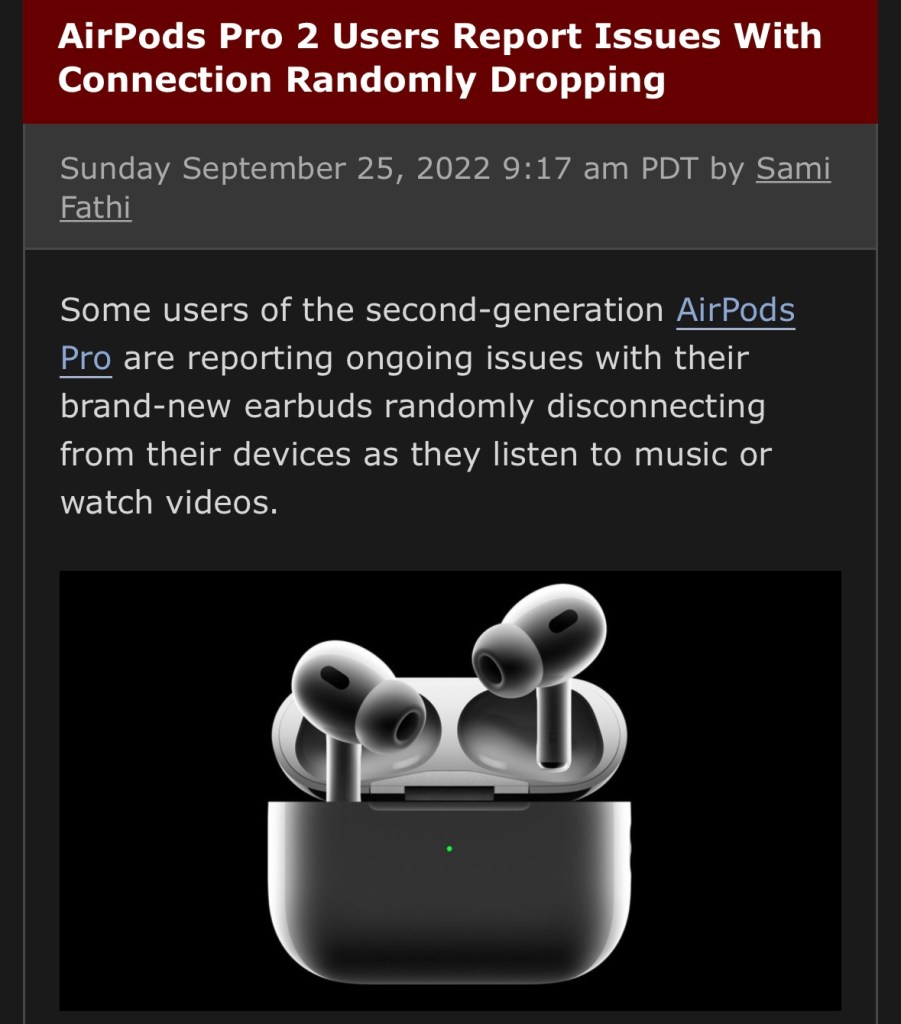Open the AirPods Pro product image
The height and width of the screenshot is (1024, 901).
450,790
